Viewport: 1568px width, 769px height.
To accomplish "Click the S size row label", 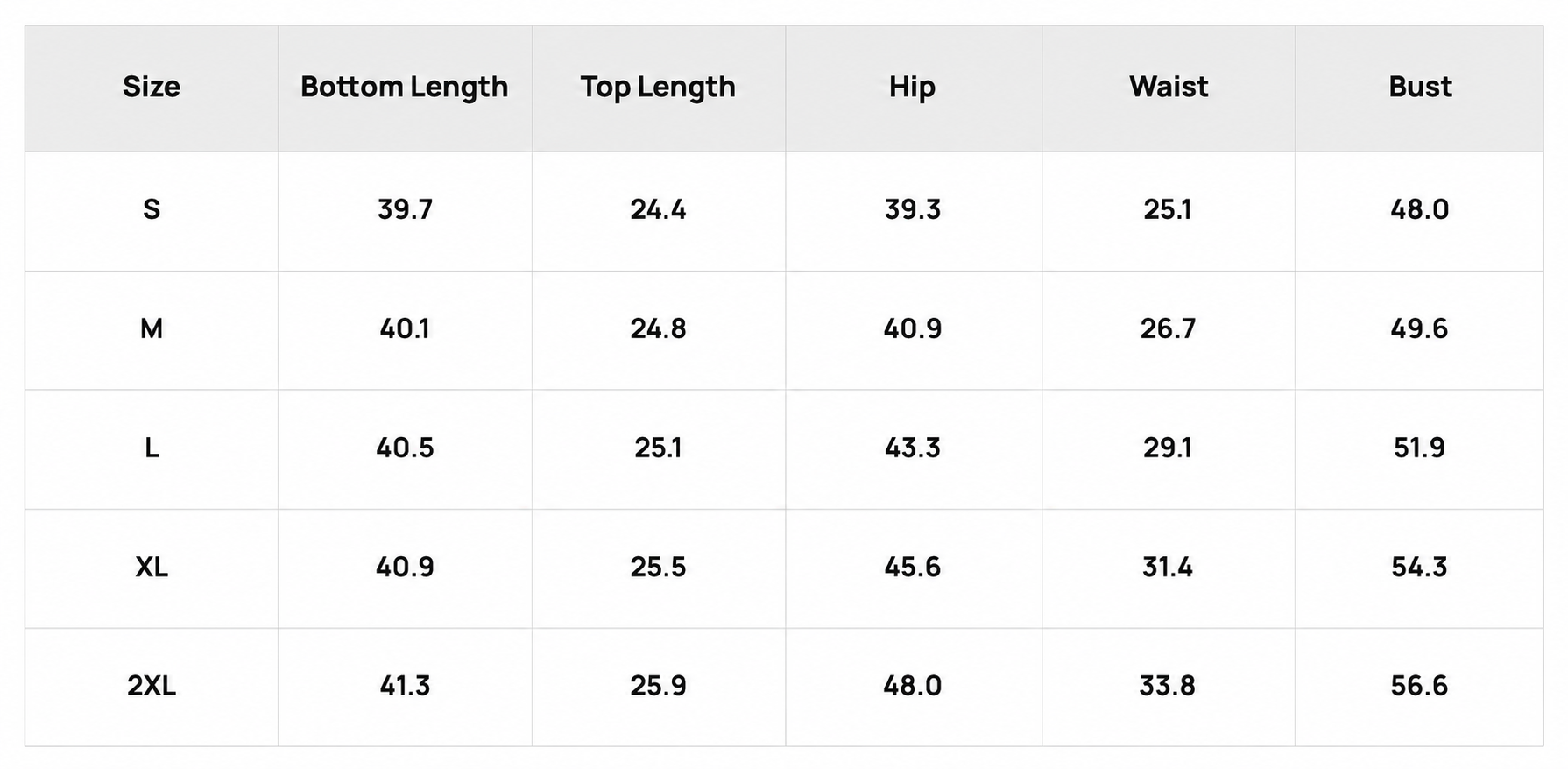I will [152, 209].
